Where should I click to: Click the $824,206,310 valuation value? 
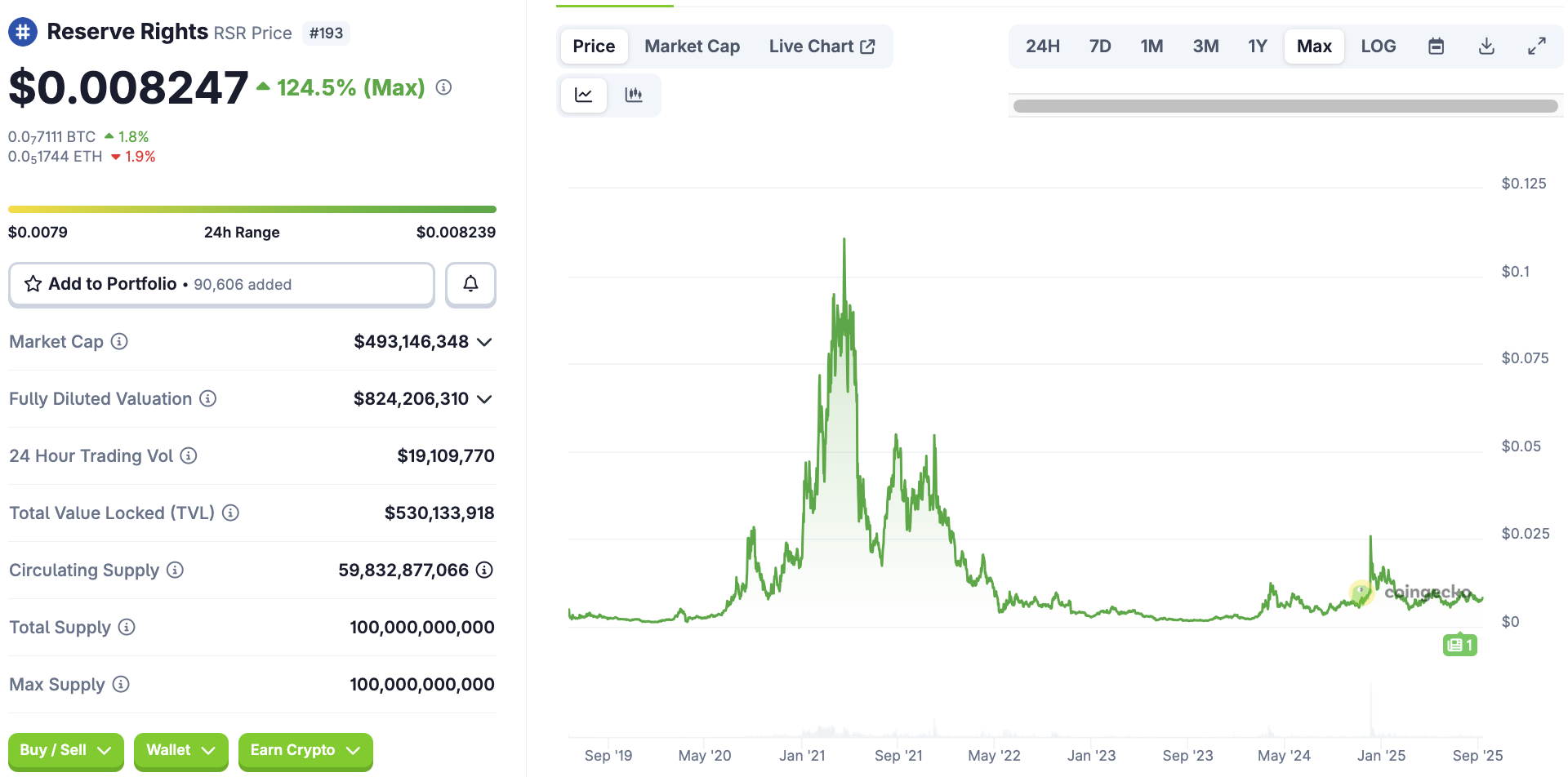pos(412,398)
